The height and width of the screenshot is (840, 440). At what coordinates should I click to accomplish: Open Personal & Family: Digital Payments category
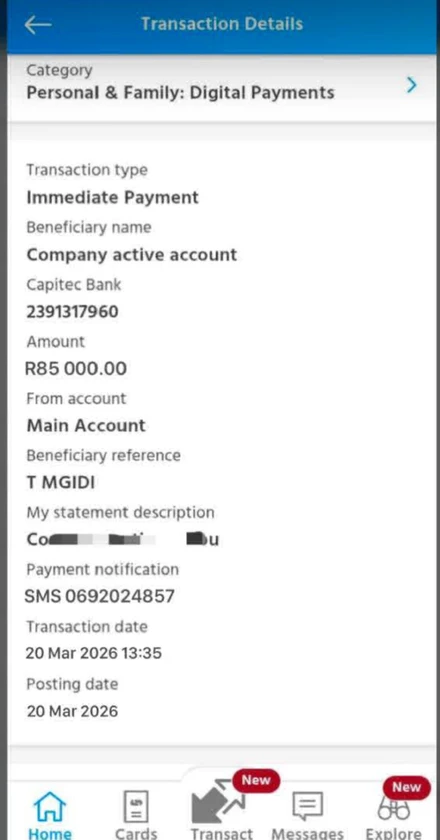pyautogui.click(x=181, y=93)
